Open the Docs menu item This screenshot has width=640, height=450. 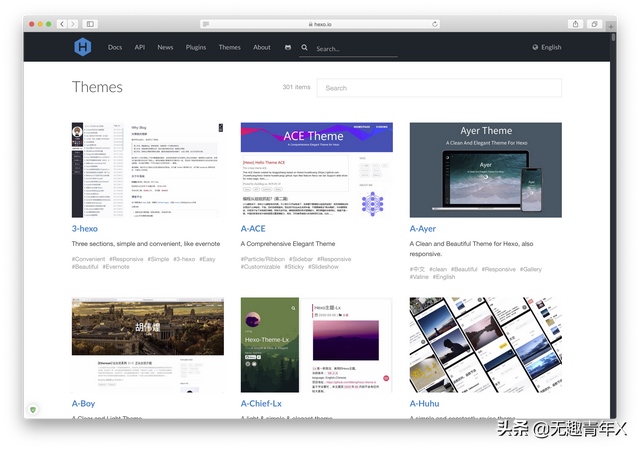click(115, 47)
